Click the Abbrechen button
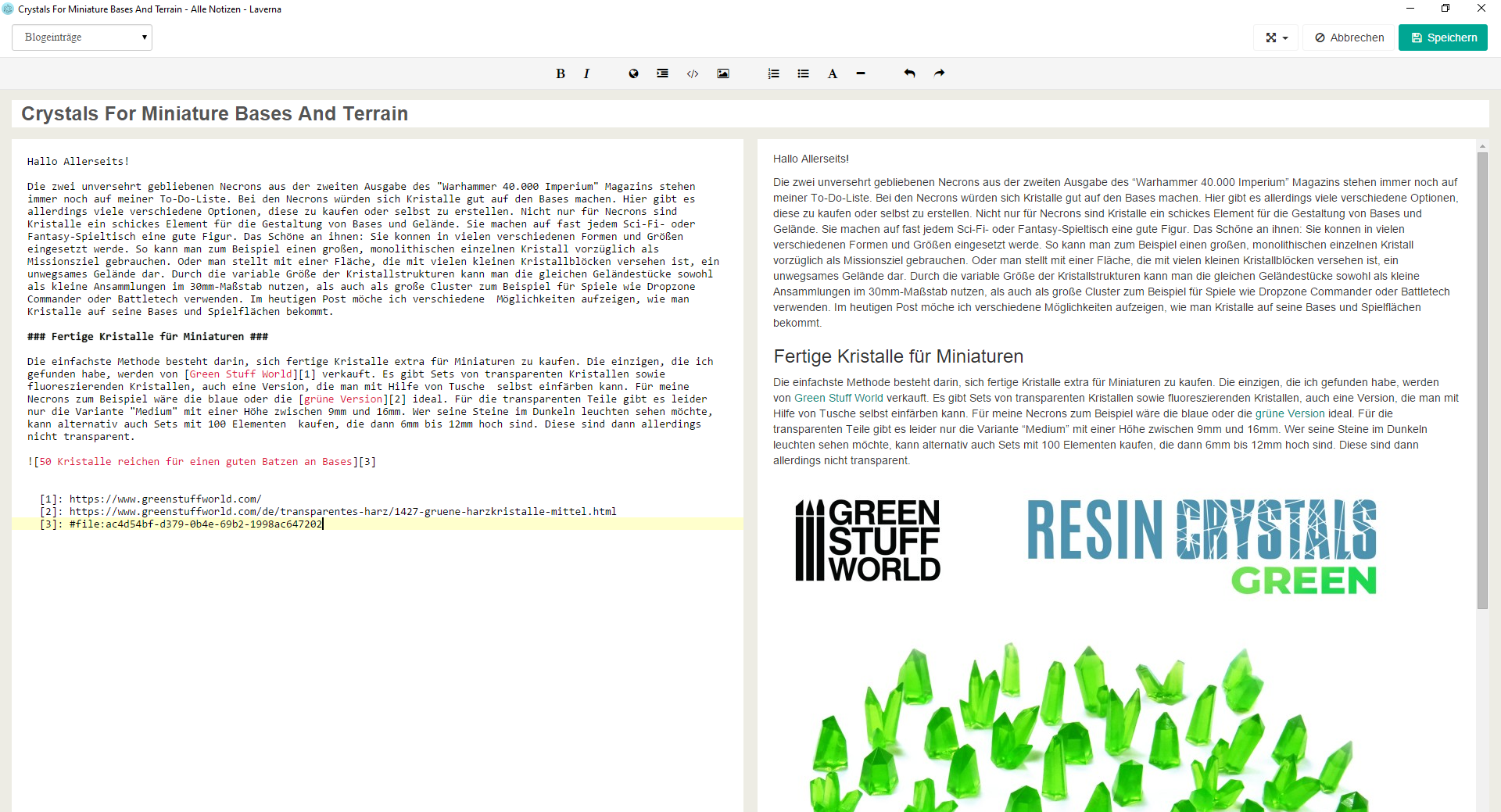This screenshot has height=812, width=1501. 1349,38
